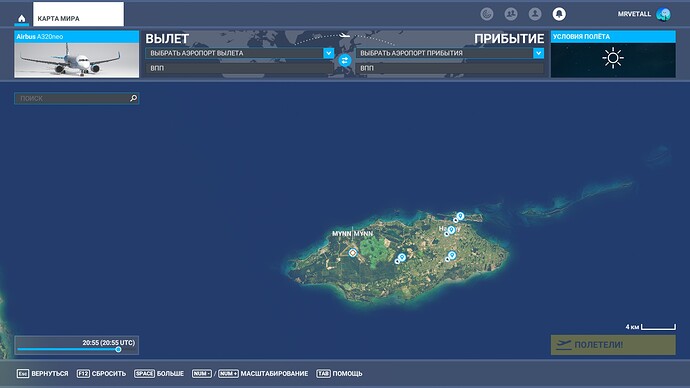Viewport: 690px width, 388px height.
Task: Open the single-person profile icon
Action: tap(535, 14)
